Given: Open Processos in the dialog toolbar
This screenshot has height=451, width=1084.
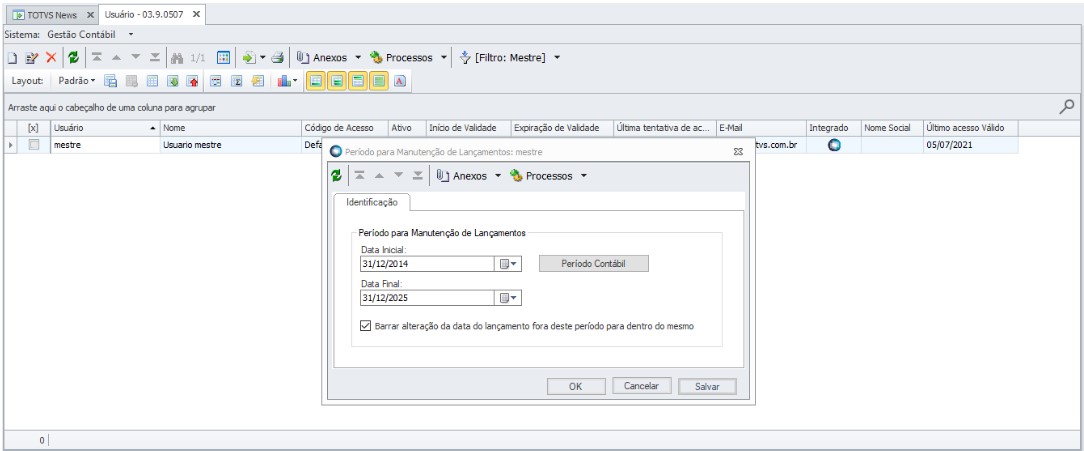Looking at the screenshot, I should click(x=541, y=176).
